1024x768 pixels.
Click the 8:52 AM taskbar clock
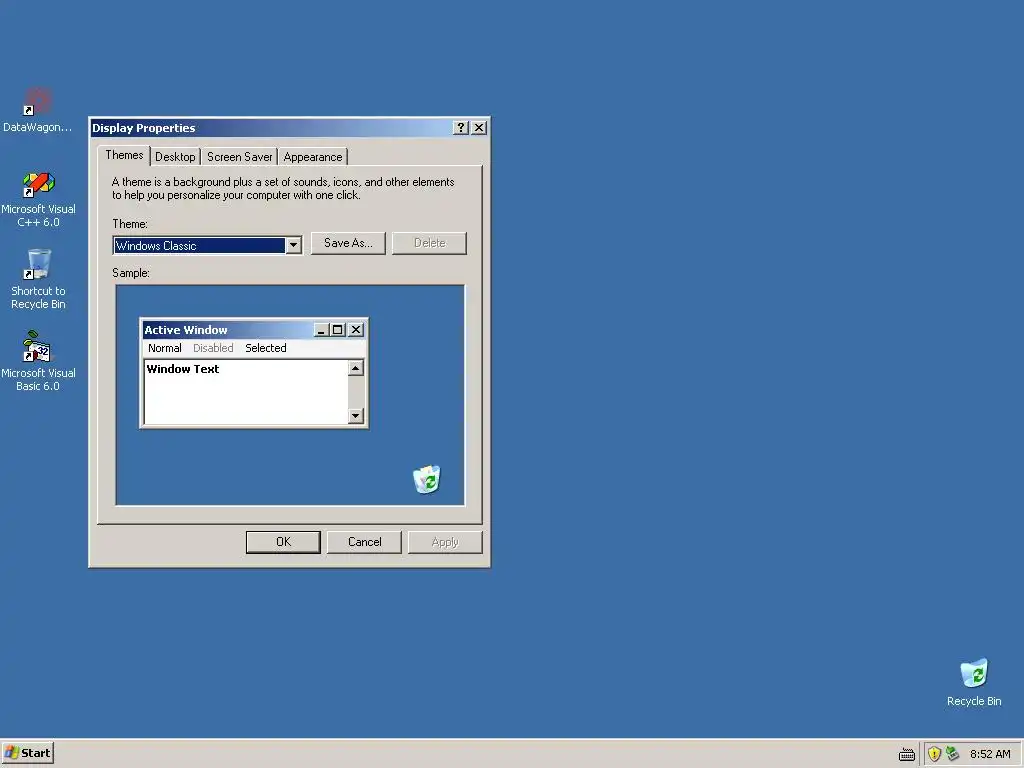pyautogui.click(x=990, y=754)
